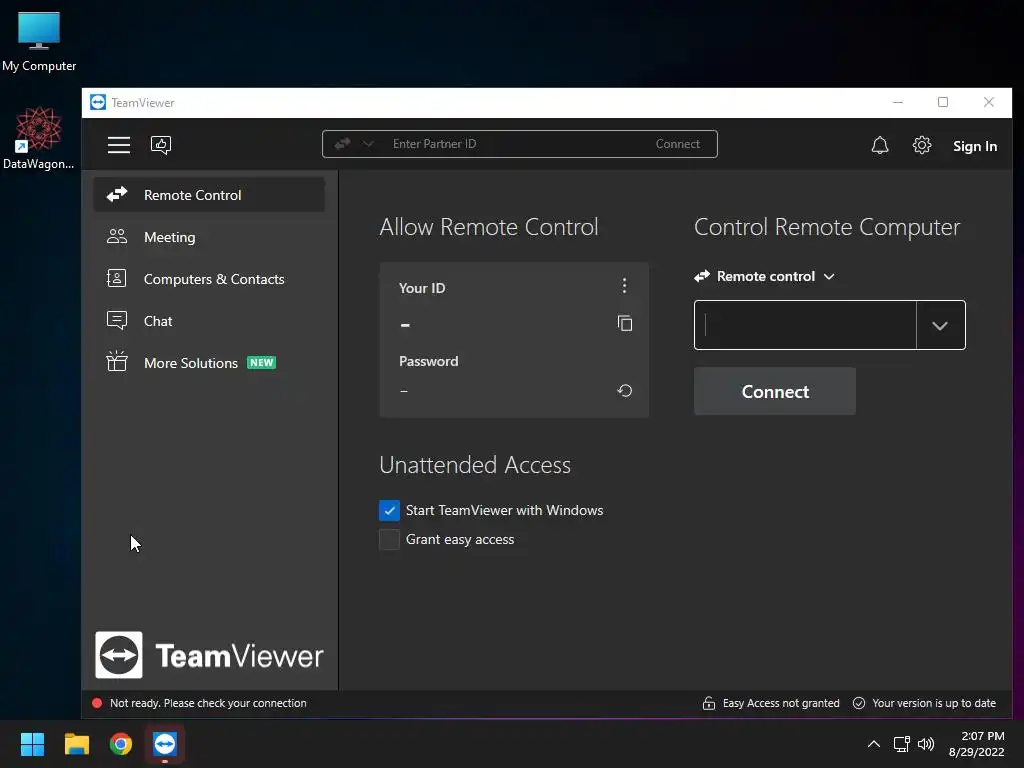1024x768 pixels.
Task: Open the Windows Start menu
Action: pyautogui.click(x=32, y=744)
